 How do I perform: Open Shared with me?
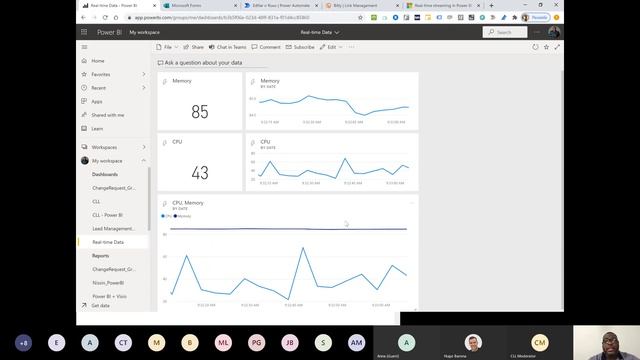(108, 115)
